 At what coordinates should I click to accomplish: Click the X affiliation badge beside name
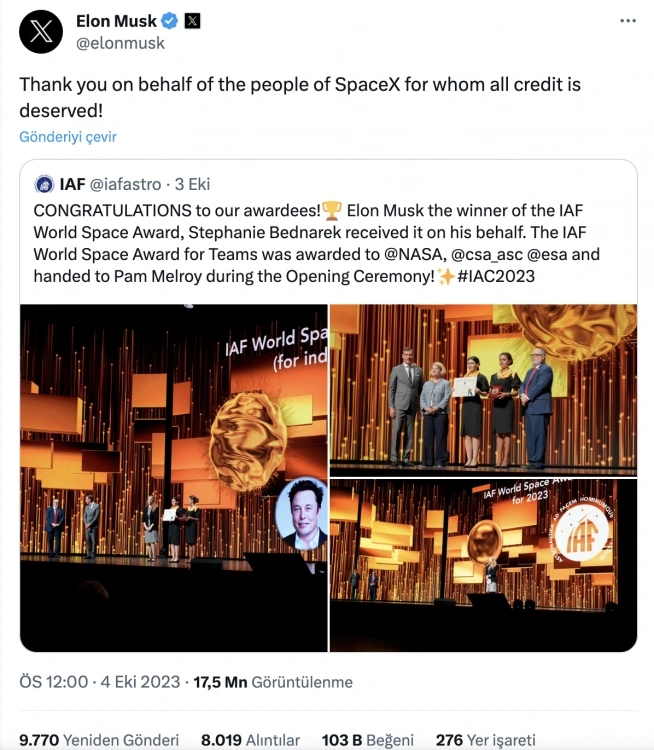pos(194,21)
